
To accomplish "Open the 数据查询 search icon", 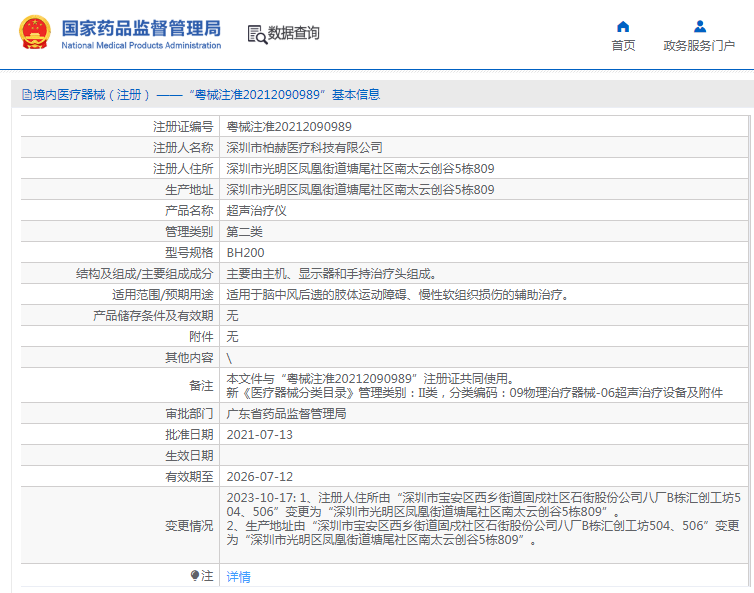I will point(257,35).
